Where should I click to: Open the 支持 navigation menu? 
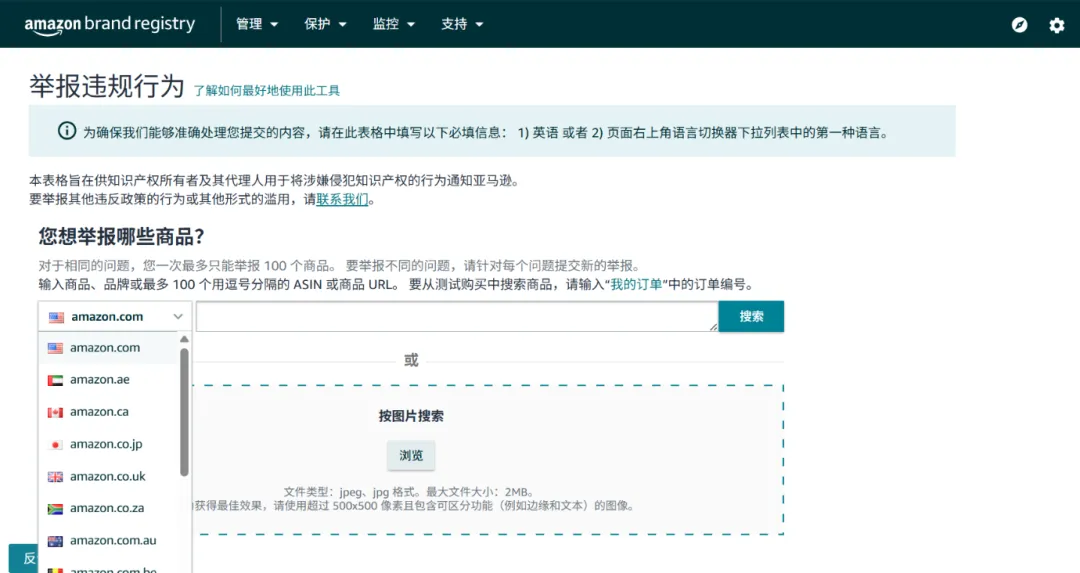pos(462,24)
